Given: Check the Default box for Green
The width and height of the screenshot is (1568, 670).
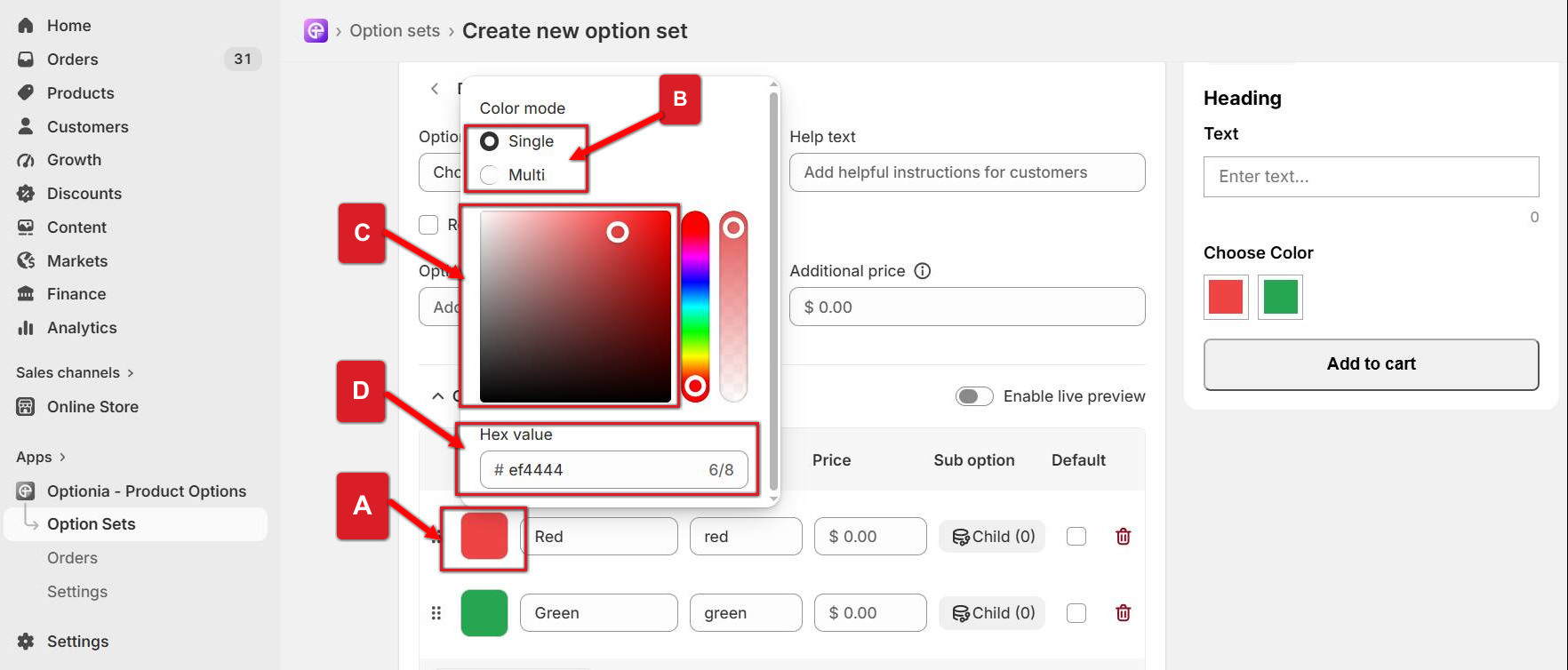Looking at the screenshot, I should click(1076, 613).
